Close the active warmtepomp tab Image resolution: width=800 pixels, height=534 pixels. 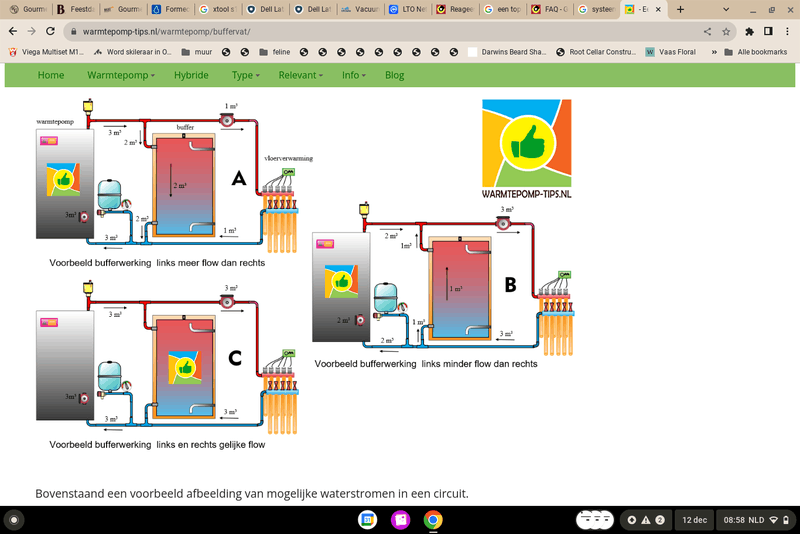(x=658, y=9)
